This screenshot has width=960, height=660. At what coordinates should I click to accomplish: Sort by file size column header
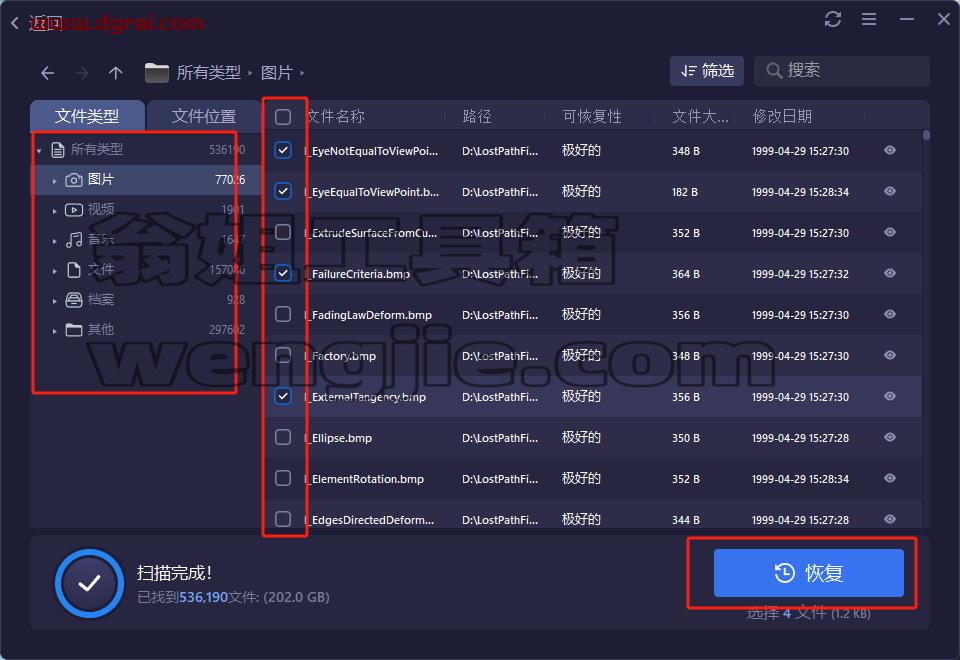point(700,116)
